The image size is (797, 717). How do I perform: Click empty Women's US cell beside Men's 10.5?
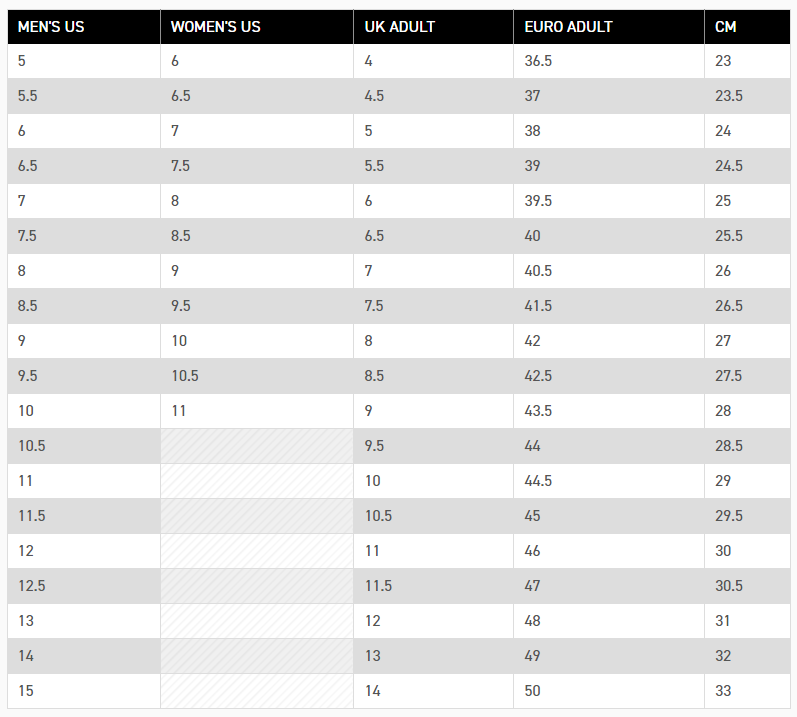(257, 446)
